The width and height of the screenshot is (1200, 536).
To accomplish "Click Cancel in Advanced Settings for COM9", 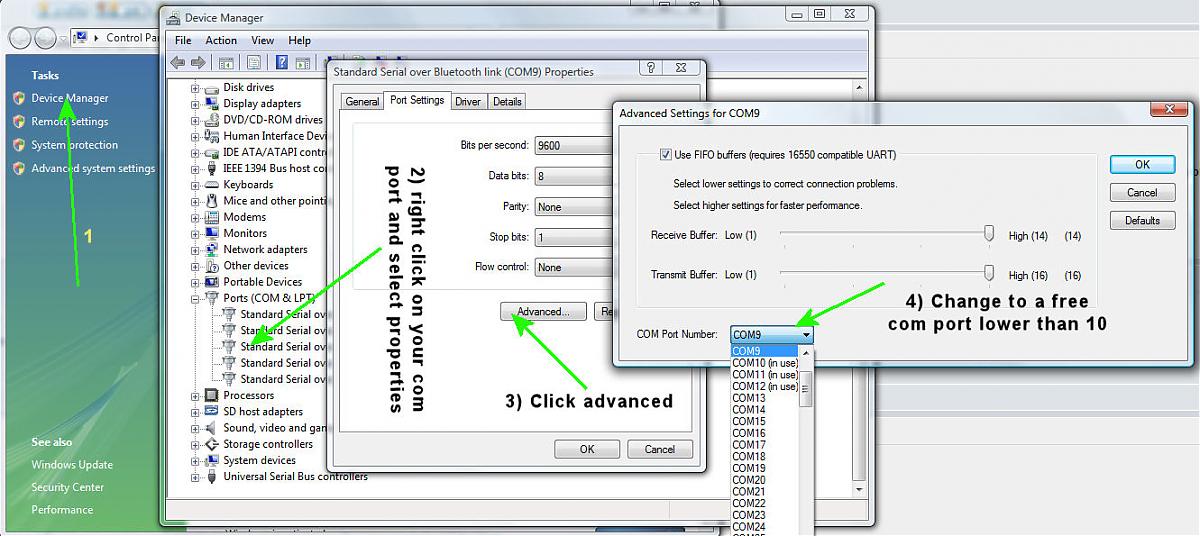I will (1142, 193).
